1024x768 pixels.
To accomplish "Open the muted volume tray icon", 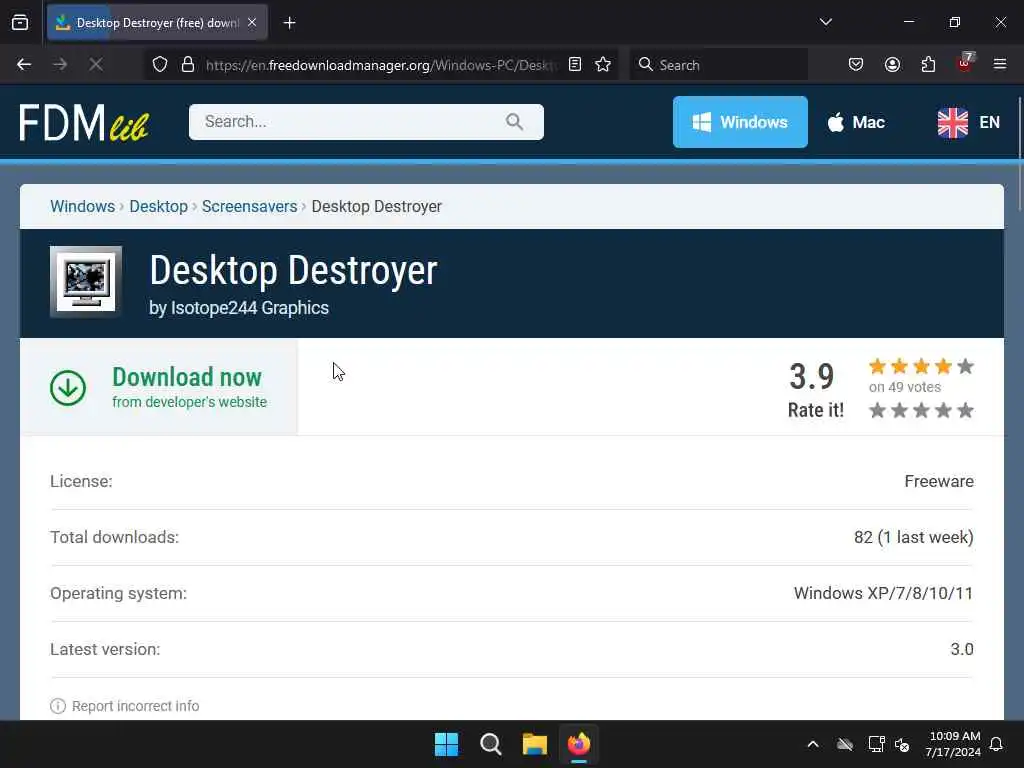I will tap(903, 744).
